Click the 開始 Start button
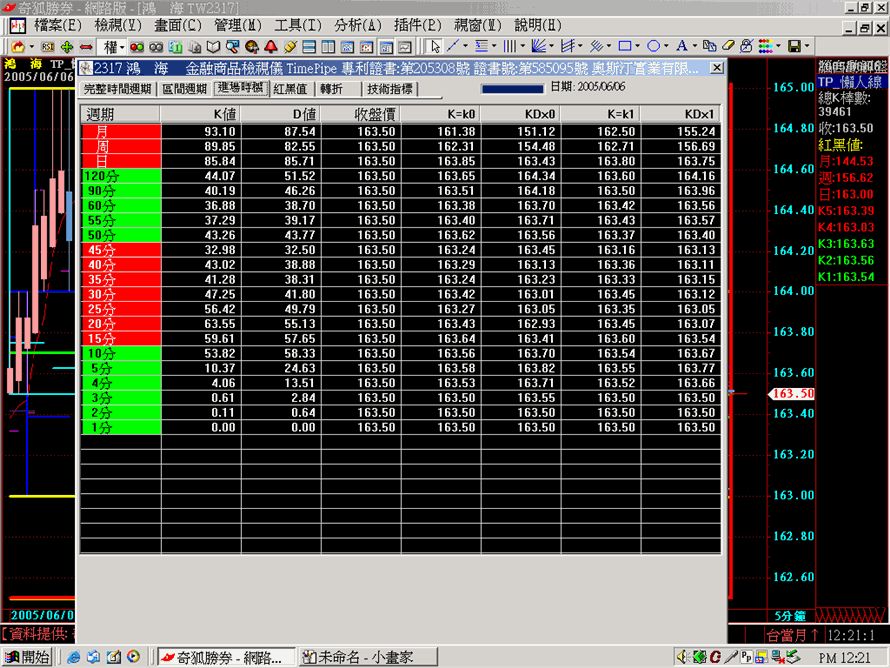890x668 pixels. (28, 657)
